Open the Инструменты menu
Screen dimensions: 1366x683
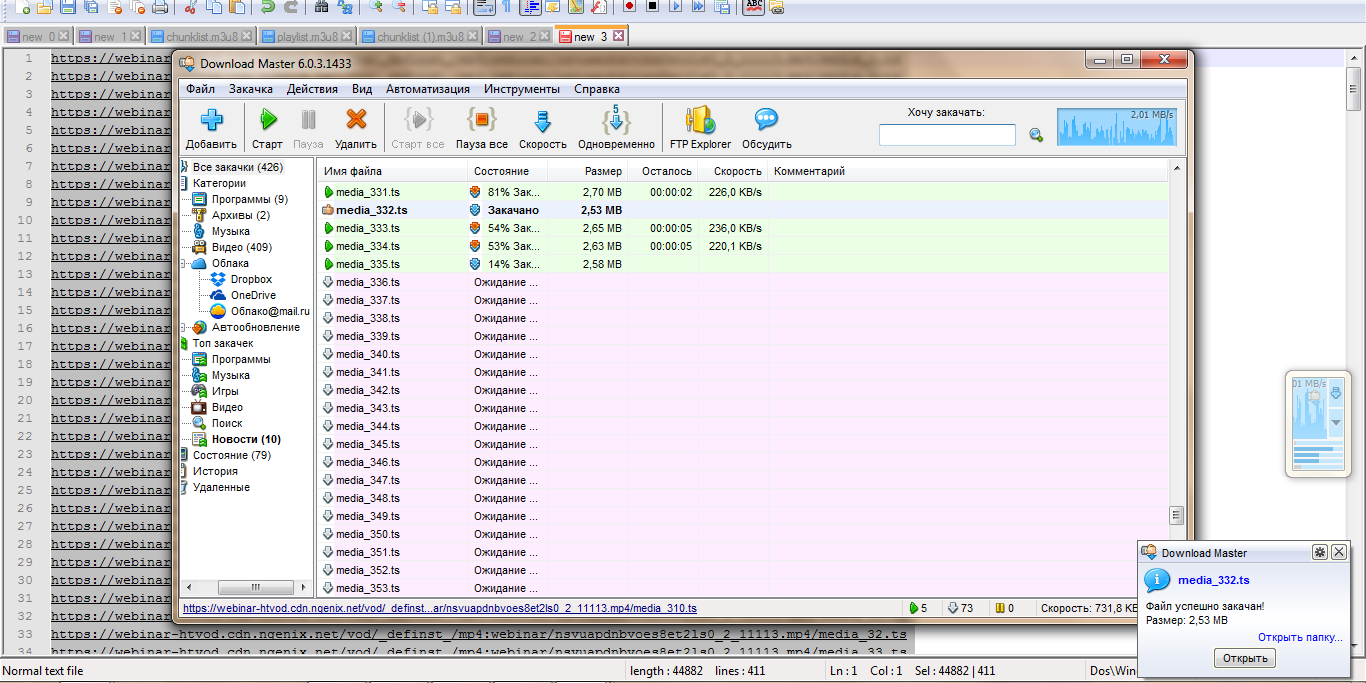pos(522,89)
